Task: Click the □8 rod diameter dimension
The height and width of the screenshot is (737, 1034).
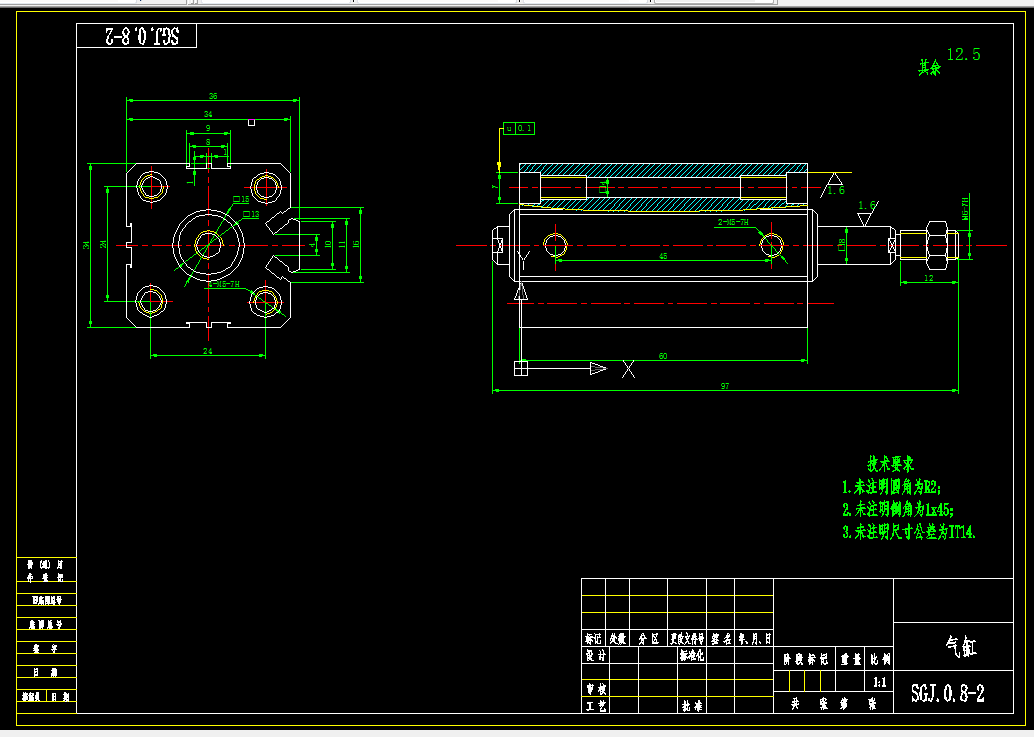Action: (841, 245)
